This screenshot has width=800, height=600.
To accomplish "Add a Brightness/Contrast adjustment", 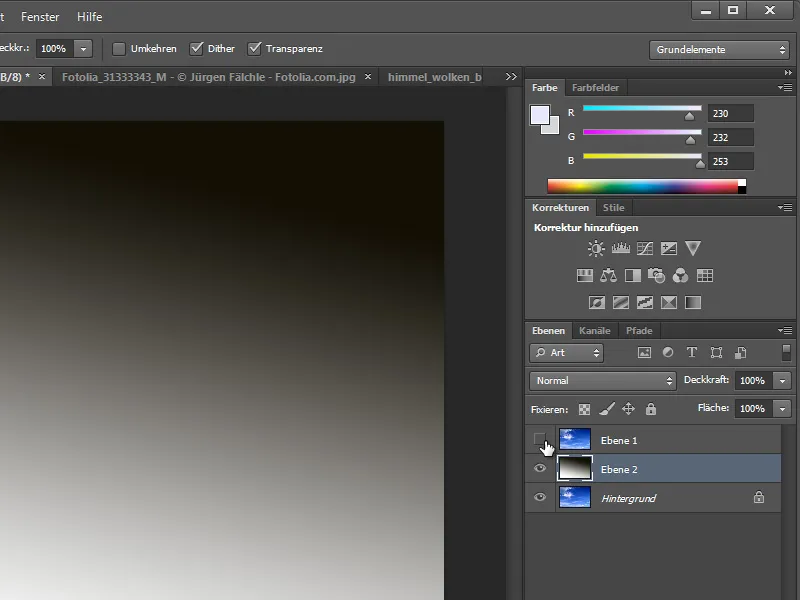I will click(595, 248).
